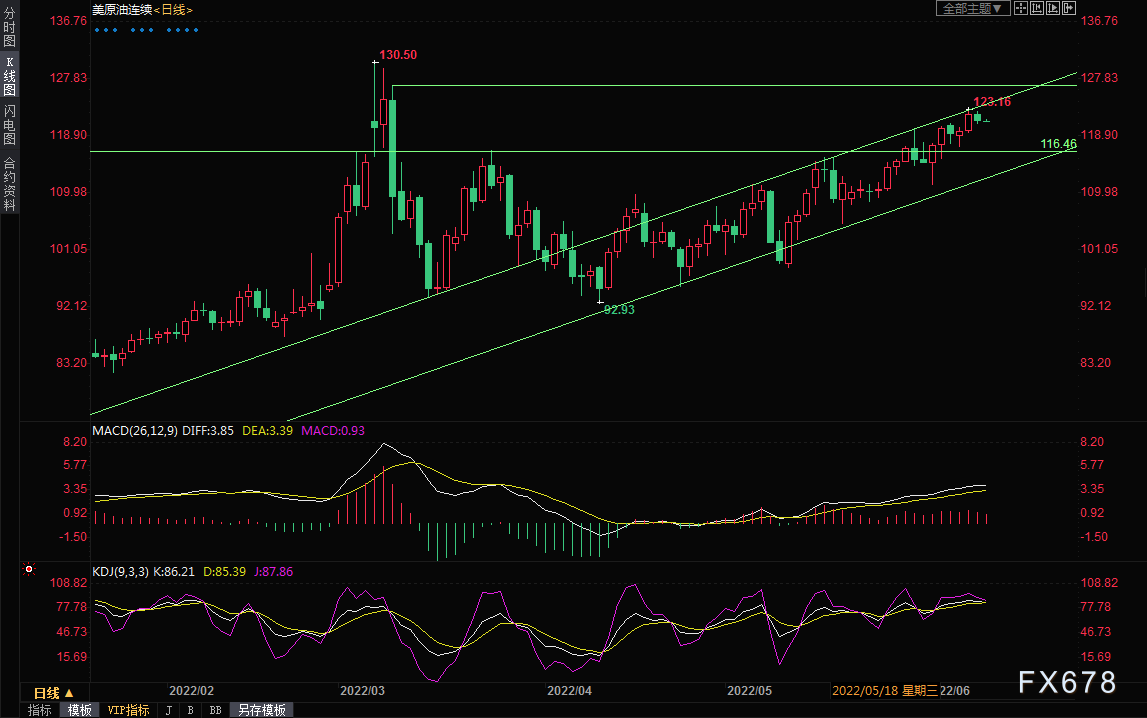This screenshot has height=718, width=1147.
Task: Click the 136.76 left price axis label
Action: point(68,20)
